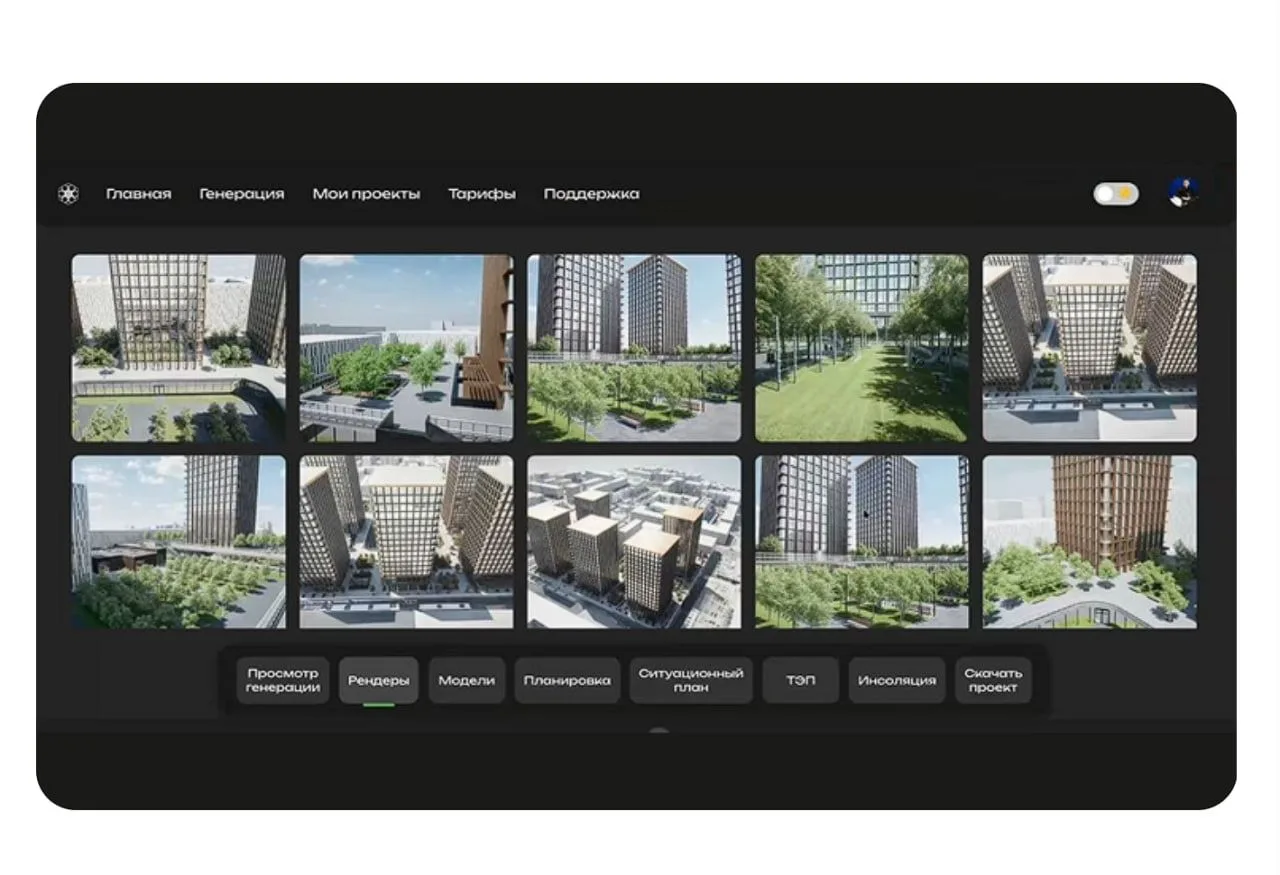Click the snowflake logo icon
Screen dimensions: 1280x875
tap(68, 194)
